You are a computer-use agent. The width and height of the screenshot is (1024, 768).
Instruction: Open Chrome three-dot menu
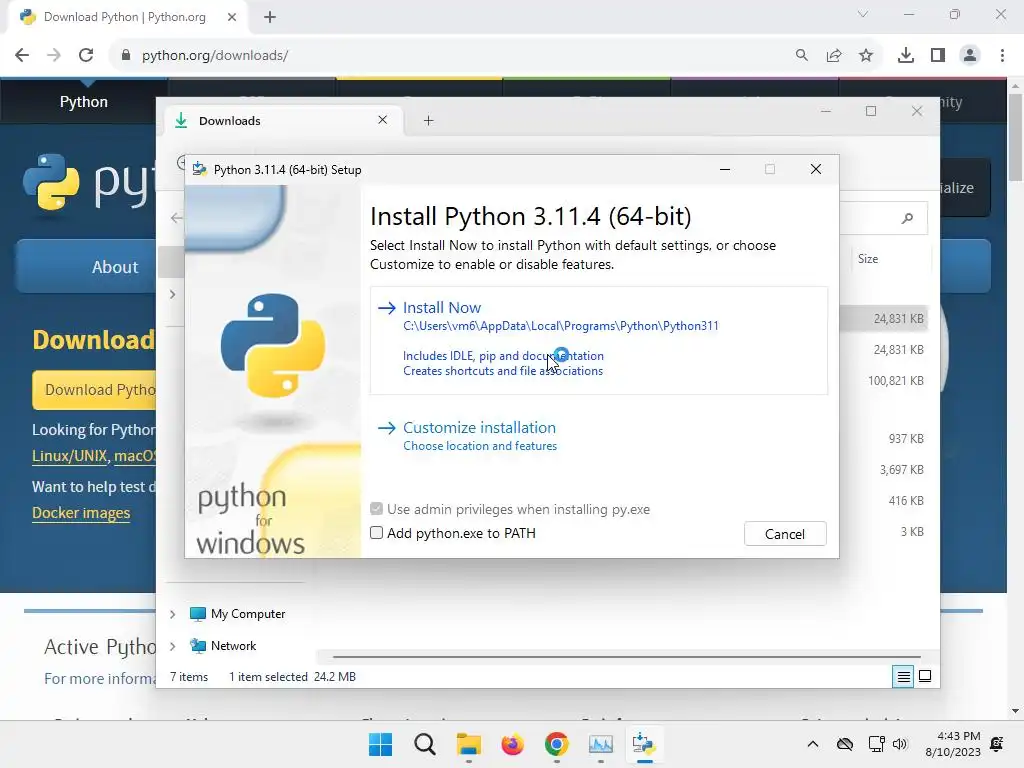point(1002,56)
